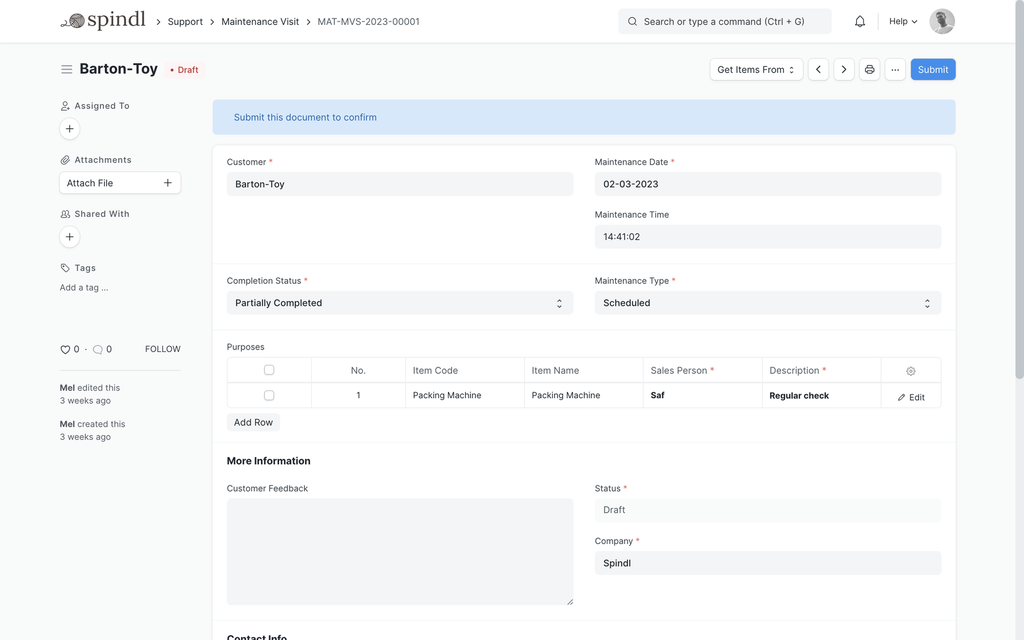Go to previous document arrow
The image size is (1024, 640).
(x=818, y=69)
